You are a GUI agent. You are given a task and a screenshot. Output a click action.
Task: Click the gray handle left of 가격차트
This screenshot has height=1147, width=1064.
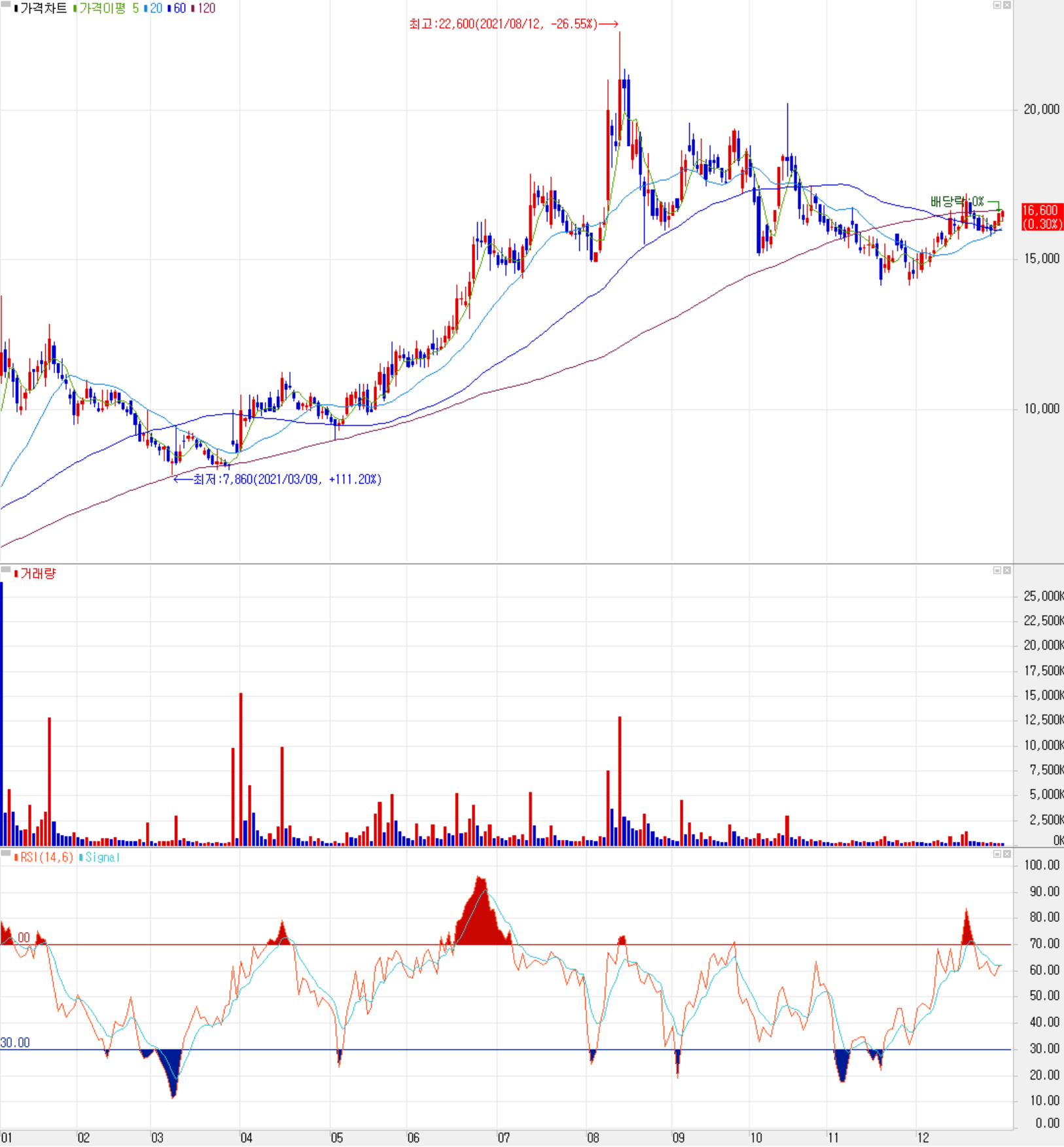(x=6, y=5)
